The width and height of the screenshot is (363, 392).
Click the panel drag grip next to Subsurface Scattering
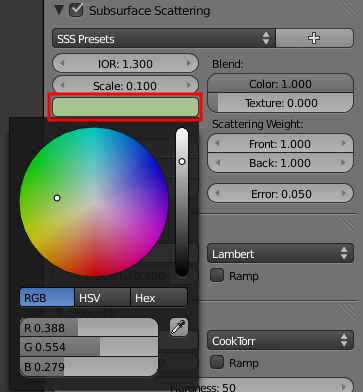click(348, 8)
